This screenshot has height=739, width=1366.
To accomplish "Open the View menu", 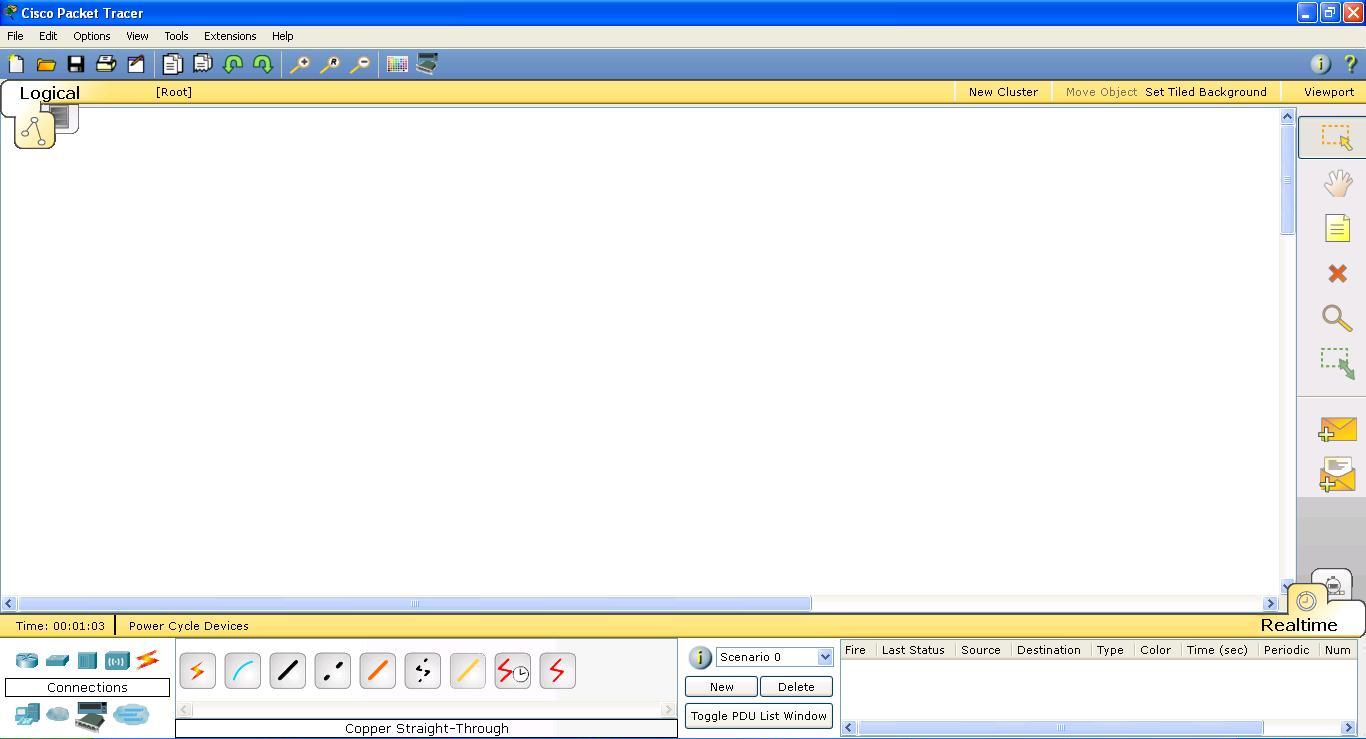I will pos(137,36).
